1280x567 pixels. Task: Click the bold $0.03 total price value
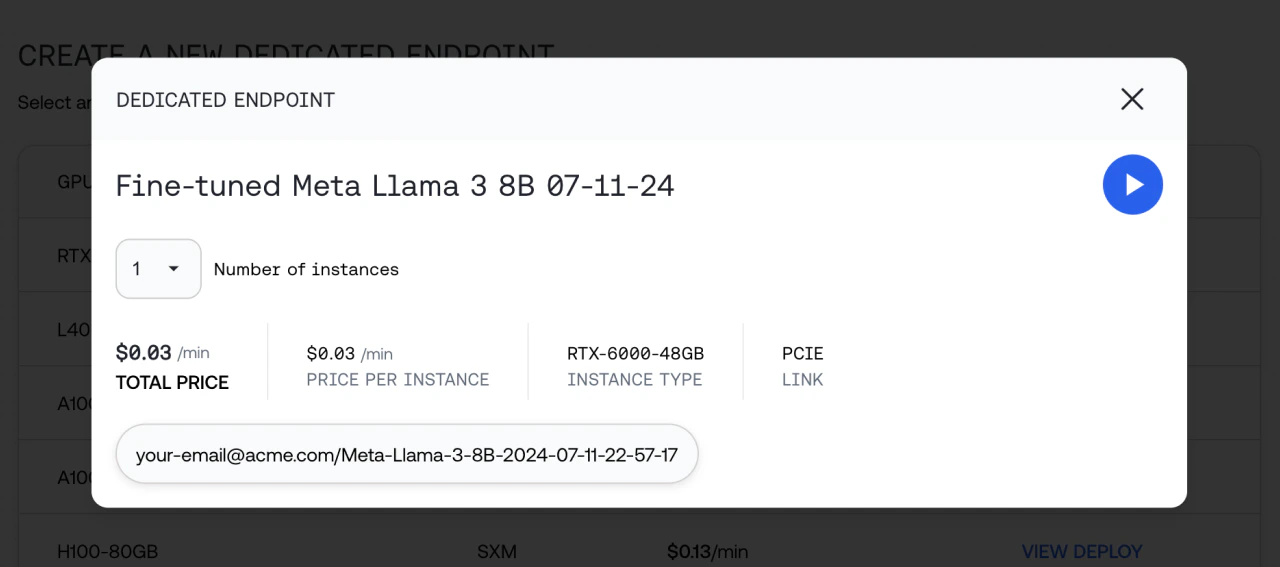click(x=144, y=353)
